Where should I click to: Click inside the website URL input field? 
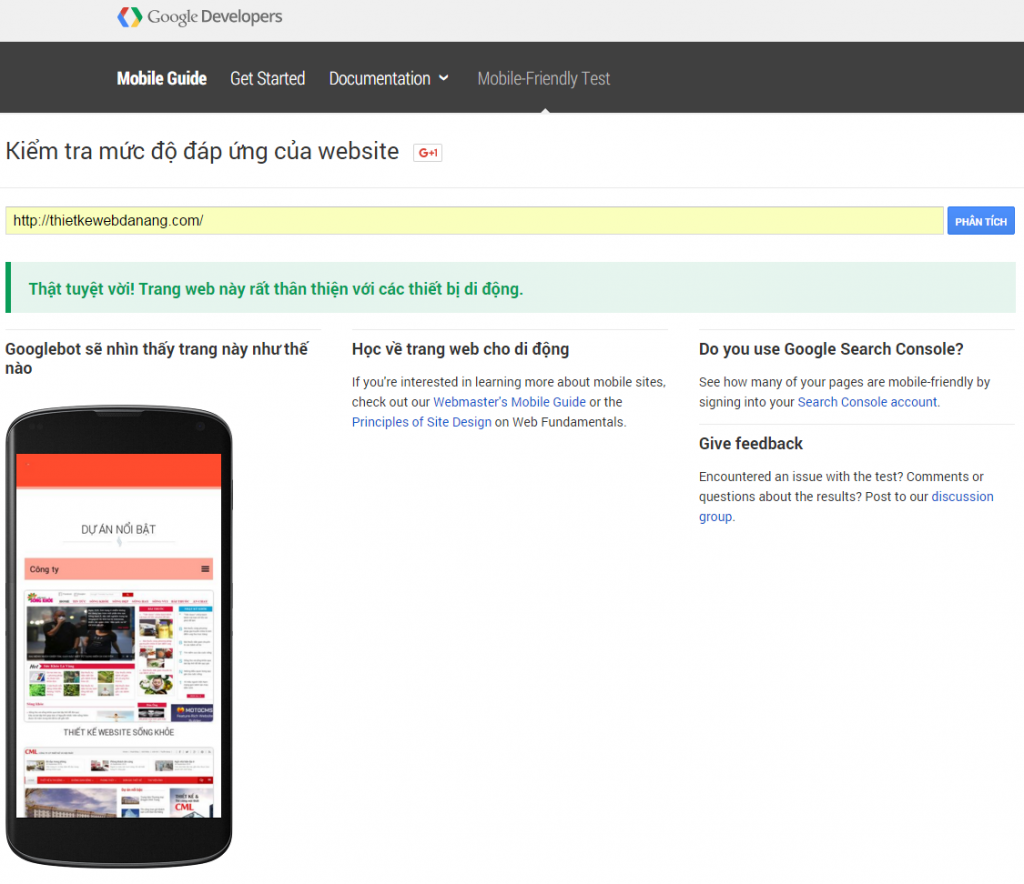pos(474,221)
